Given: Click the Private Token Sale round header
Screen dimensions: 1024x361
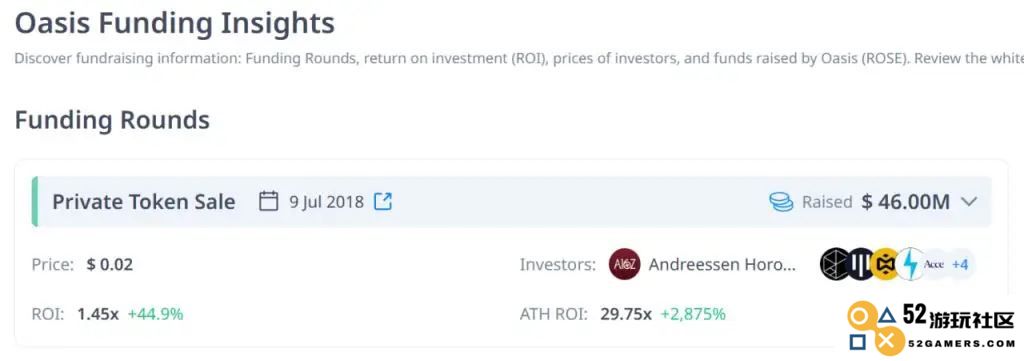Looking at the screenshot, I should pyautogui.click(x=511, y=202).
